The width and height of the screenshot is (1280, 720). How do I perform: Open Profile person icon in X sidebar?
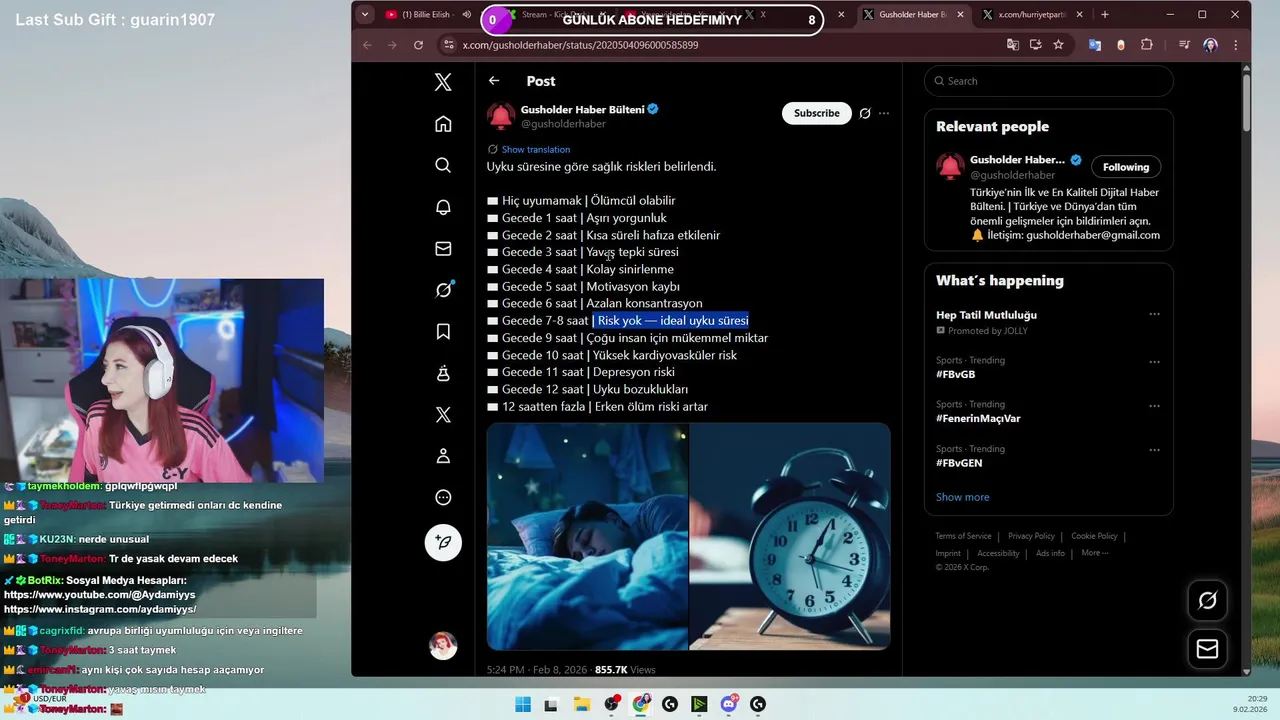443,456
